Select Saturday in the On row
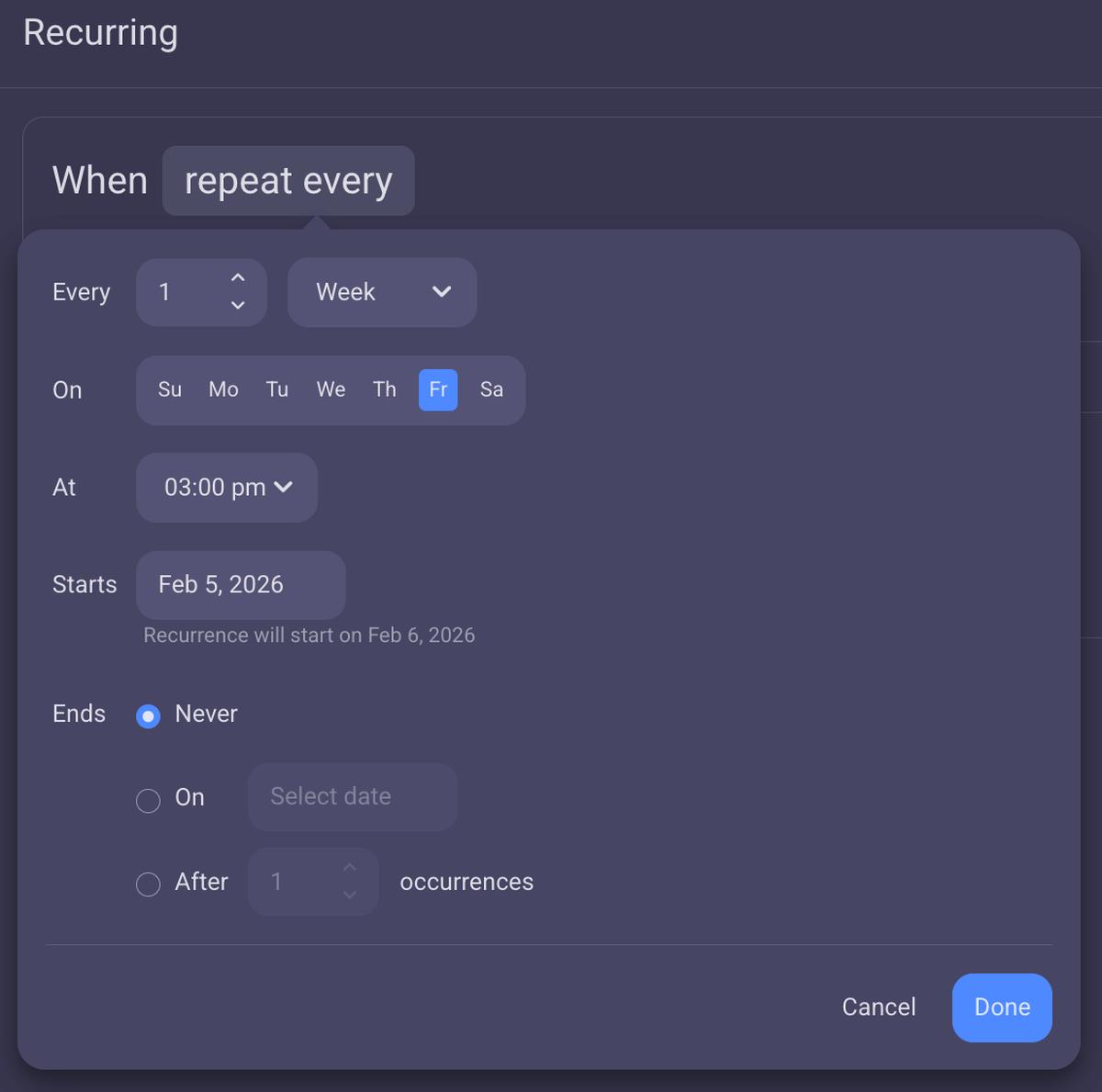 pyautogui.click(x=491, y=389)
